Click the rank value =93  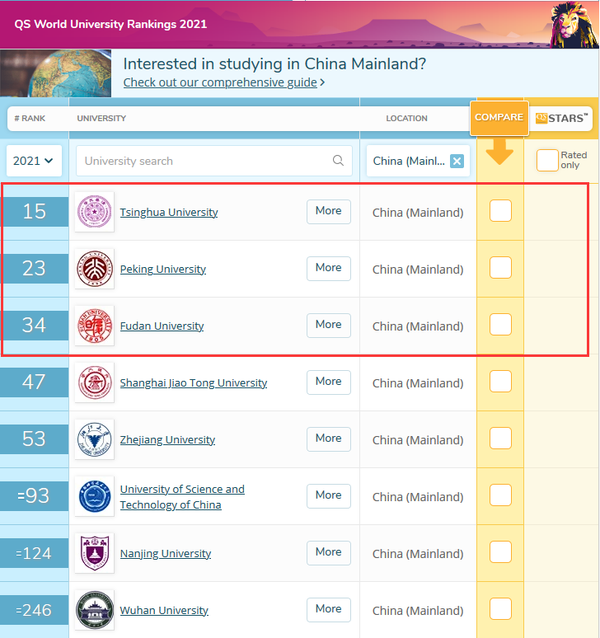click(34, 496)
